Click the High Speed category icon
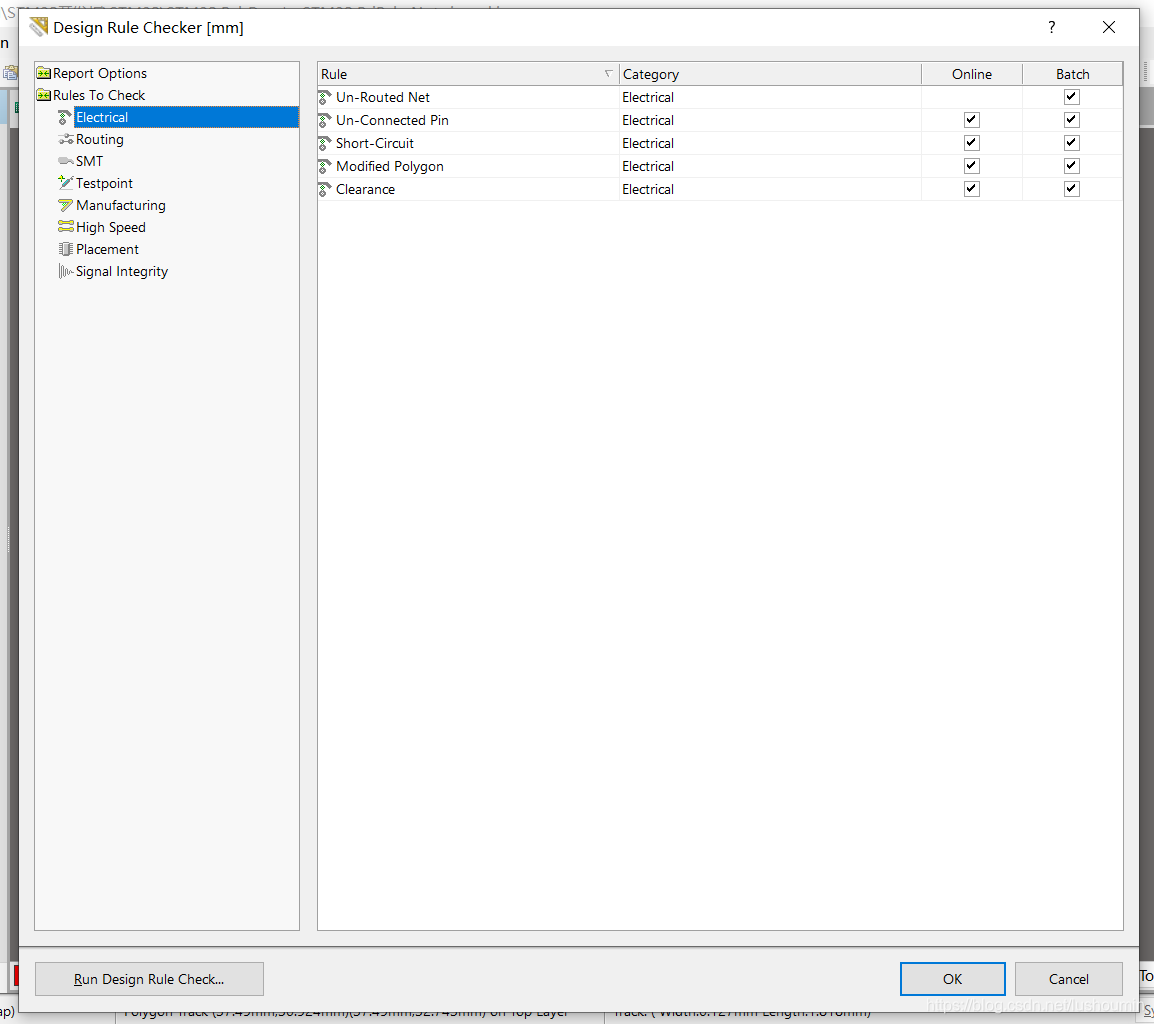 (x=66, y=227)
